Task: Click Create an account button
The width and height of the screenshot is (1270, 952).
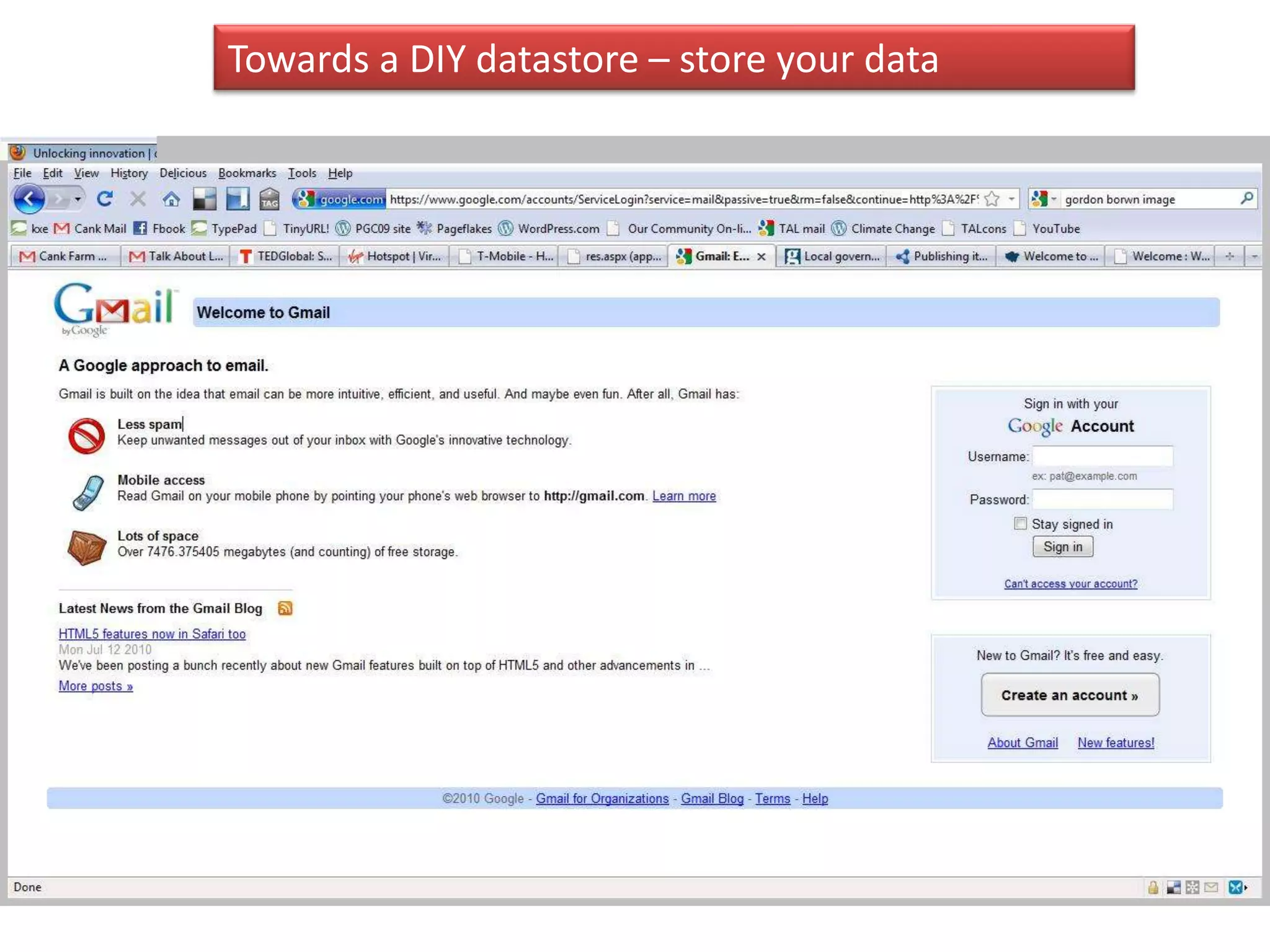Action: coord(1070,695)
